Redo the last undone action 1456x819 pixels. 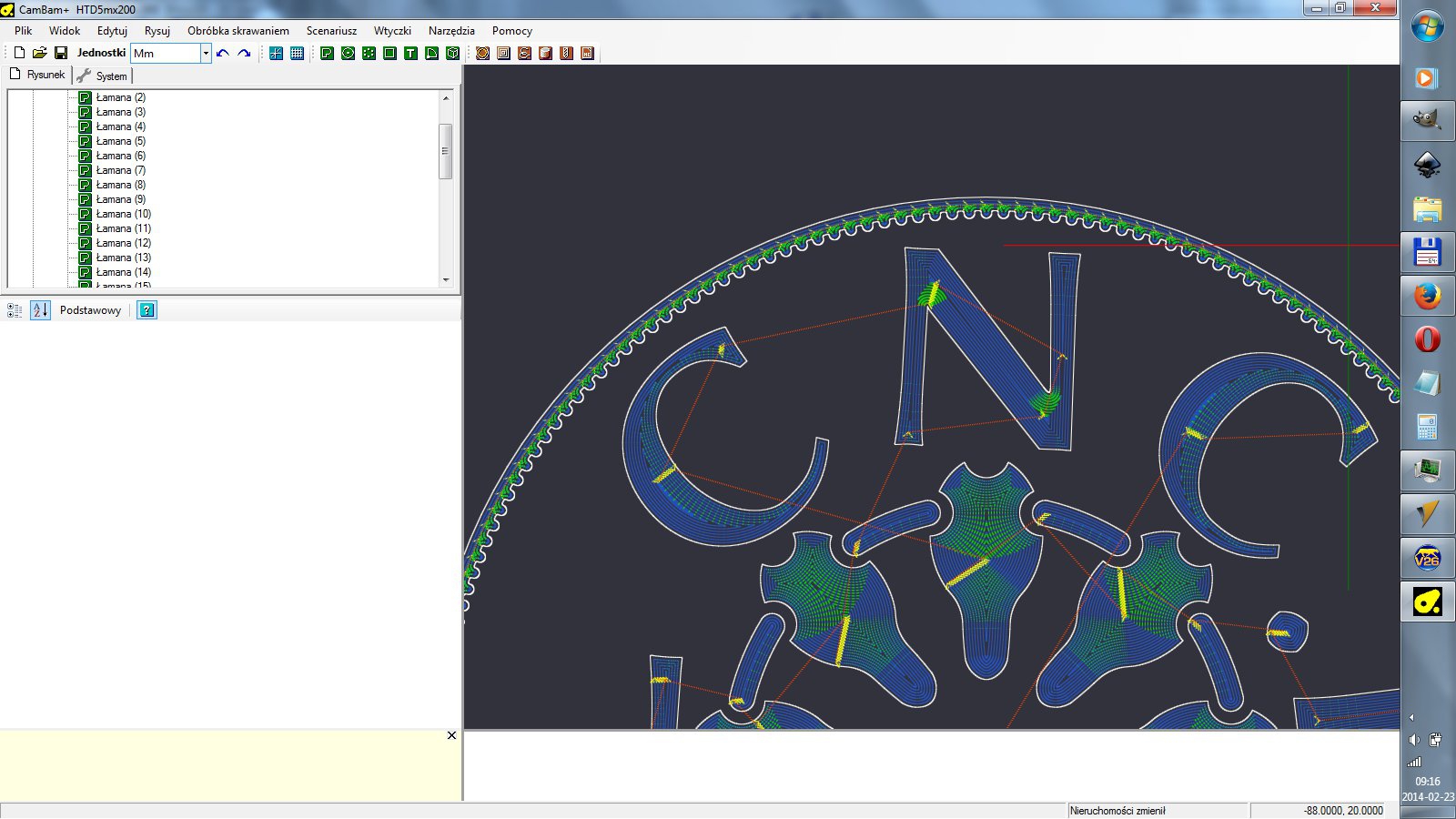[x=244, y=53]
